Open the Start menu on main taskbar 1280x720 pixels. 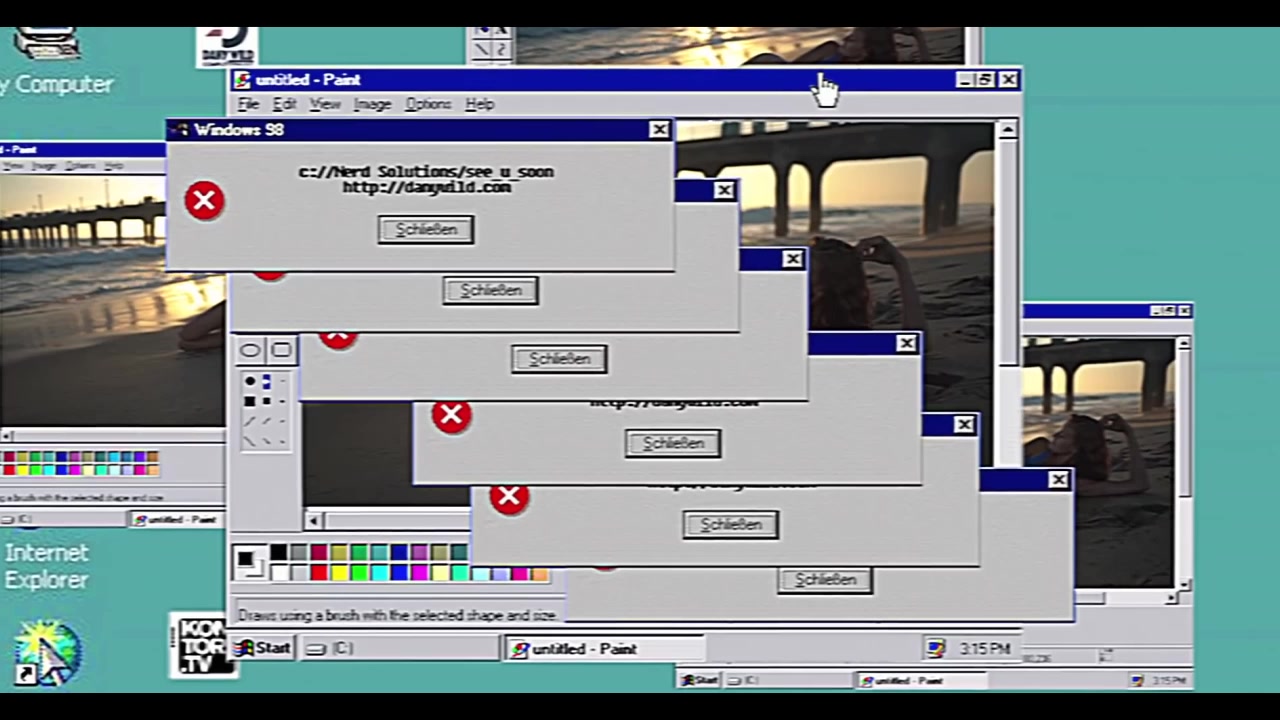tap(263, 649)
